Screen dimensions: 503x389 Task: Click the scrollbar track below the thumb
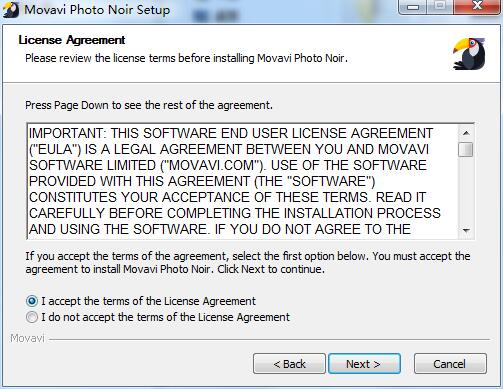click(x=466, y=189)
